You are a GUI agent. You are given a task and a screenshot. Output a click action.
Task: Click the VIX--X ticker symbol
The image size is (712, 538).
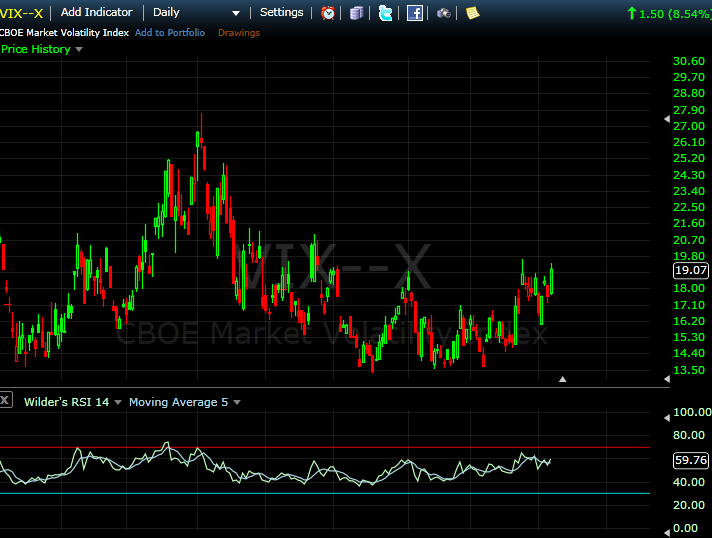pos(21,13)
